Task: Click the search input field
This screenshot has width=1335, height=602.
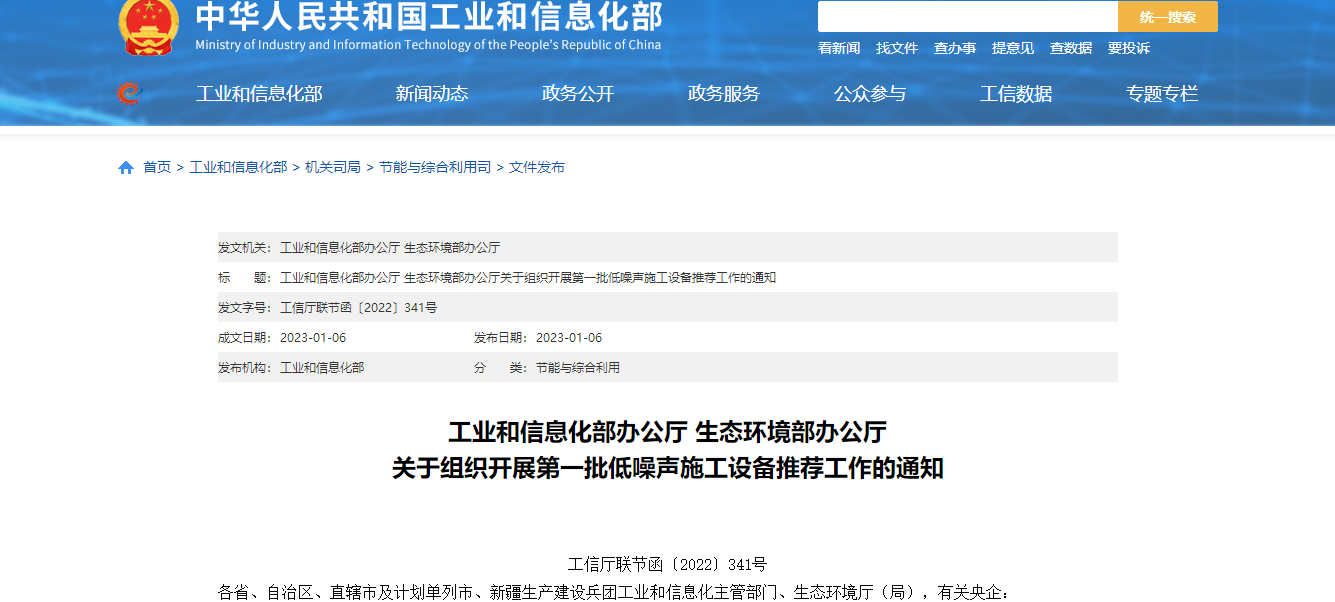Action: [967, 17]
